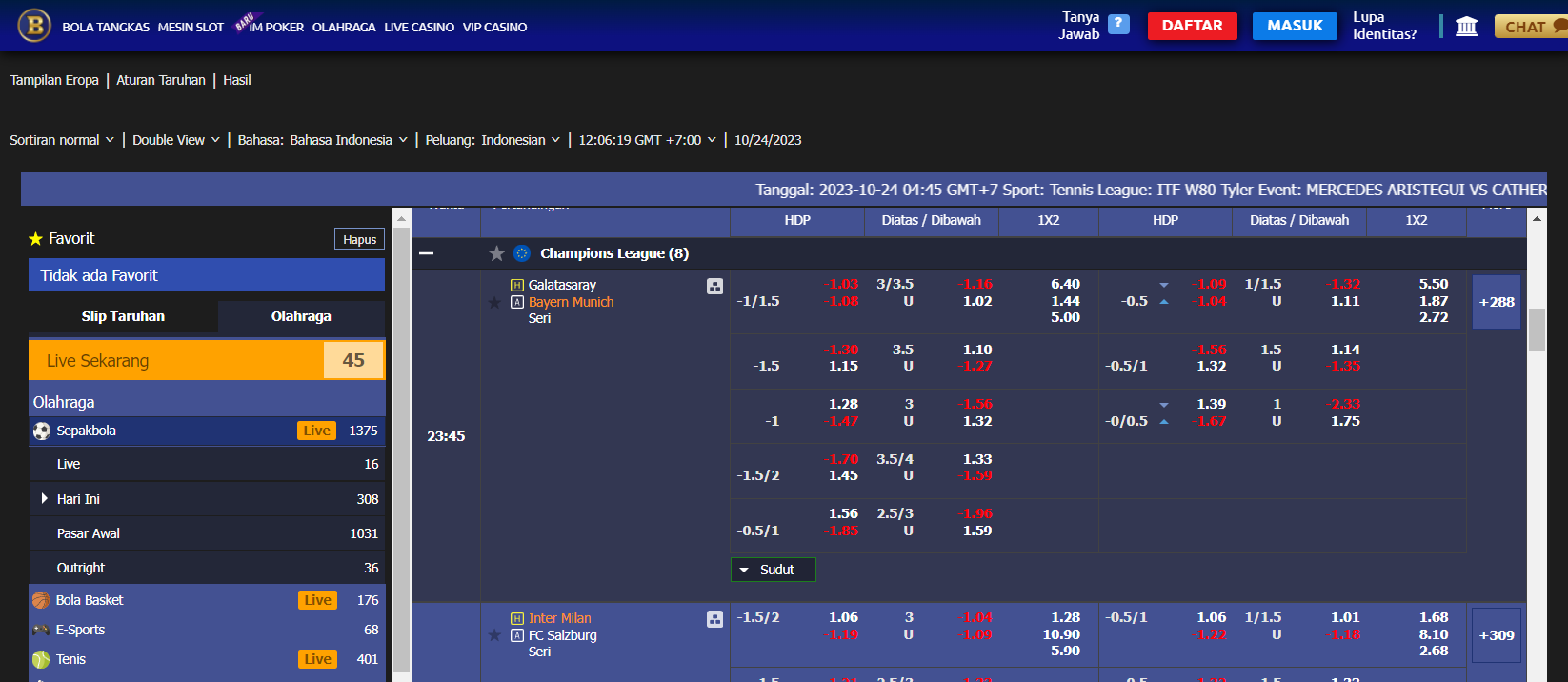Screen dimensions: 1568x682
Task: Click the gold B site logo
Action: [x=34, y=26]
